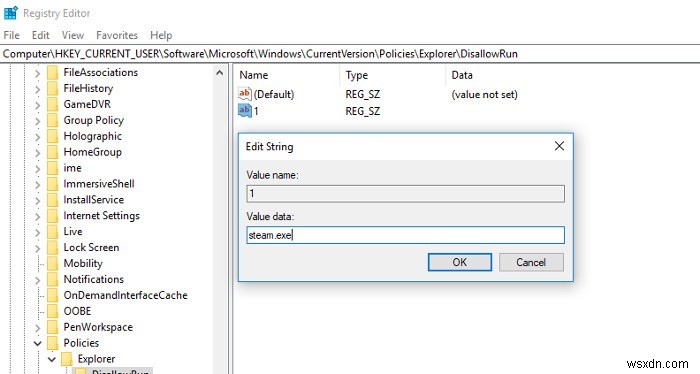The width and height of the screenshot is (700, 374).
Task: Click REG_SZ type of value 1
Action: coord(362,111)
